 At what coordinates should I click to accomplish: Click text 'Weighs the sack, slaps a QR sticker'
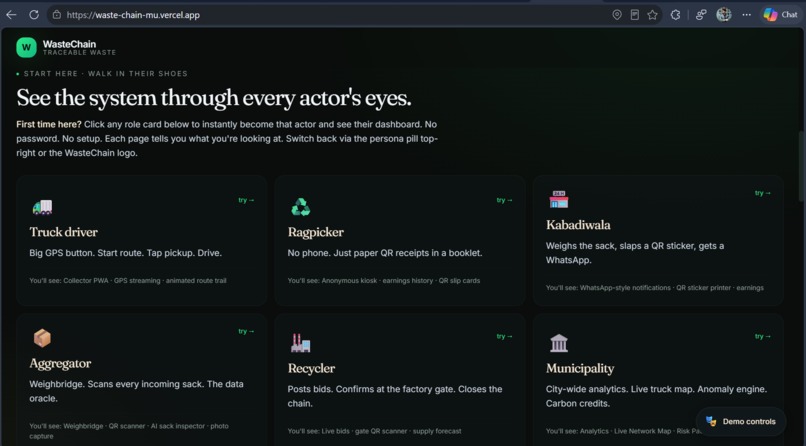pos(621,246)
